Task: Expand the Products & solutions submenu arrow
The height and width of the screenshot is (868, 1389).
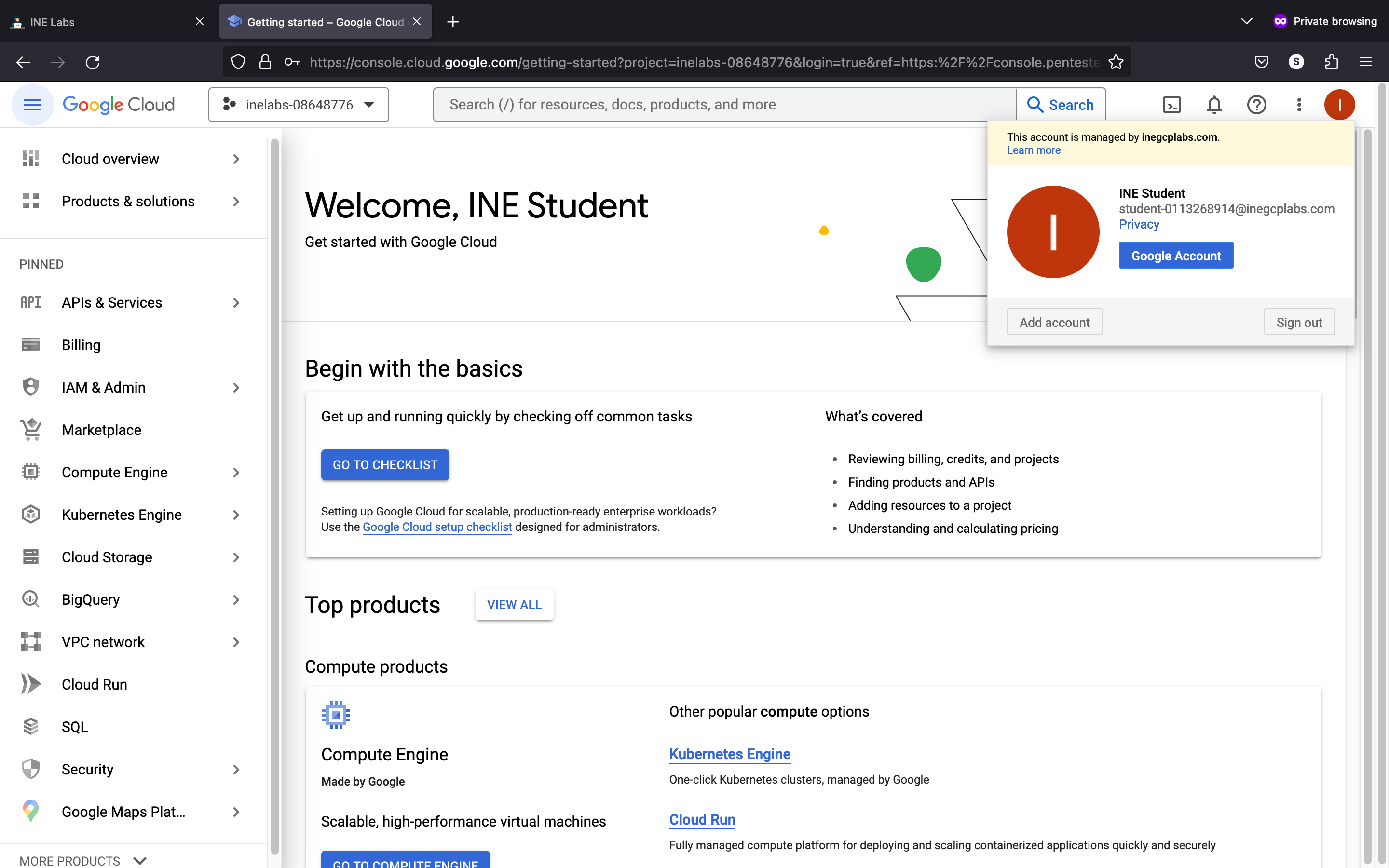Action: (x=236, y=202)
